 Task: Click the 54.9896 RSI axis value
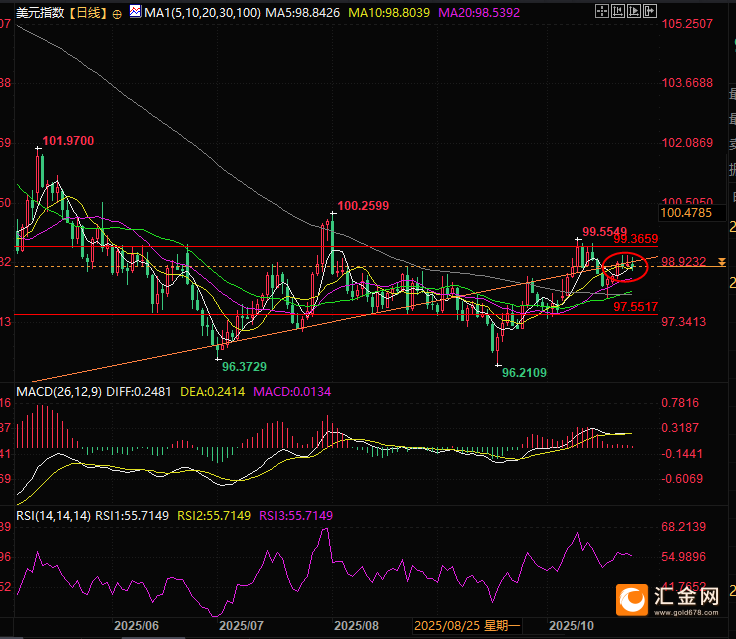point(683,557)
